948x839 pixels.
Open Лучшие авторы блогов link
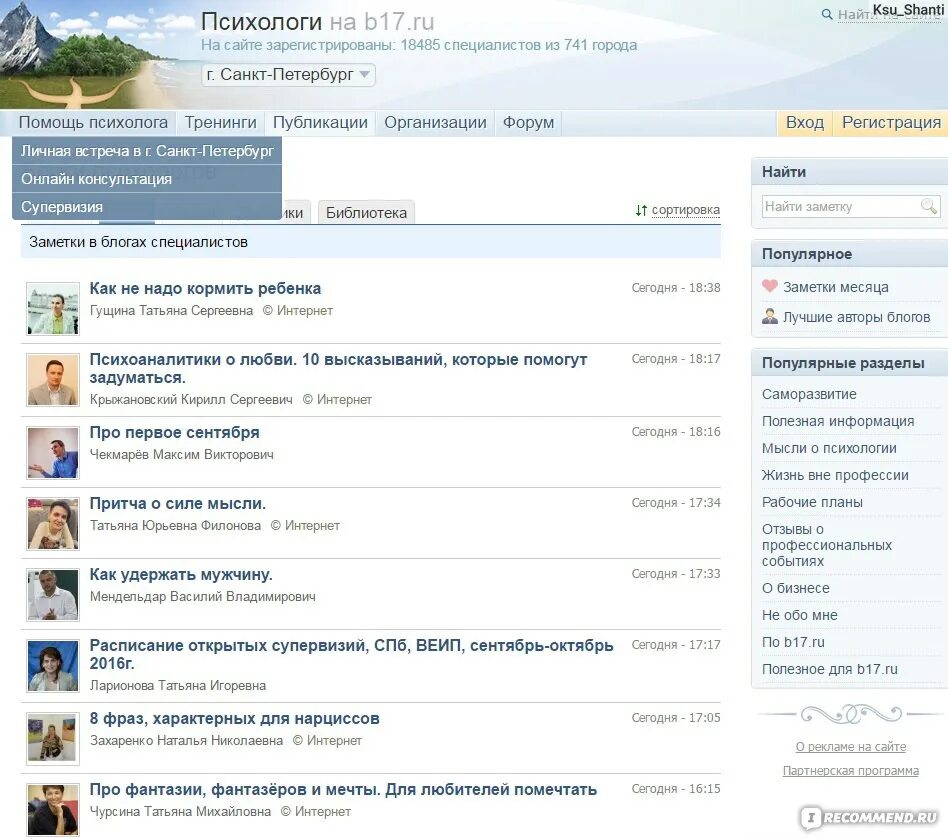856,317
